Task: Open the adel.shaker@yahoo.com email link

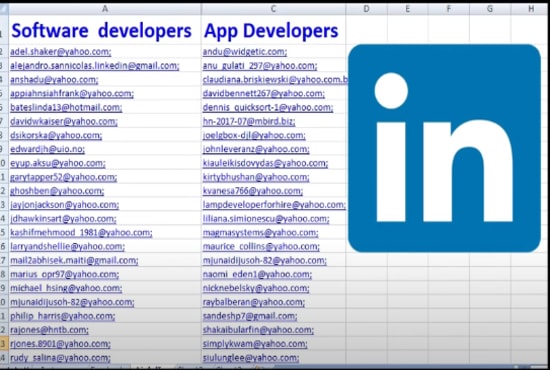Action: [60, 52]
